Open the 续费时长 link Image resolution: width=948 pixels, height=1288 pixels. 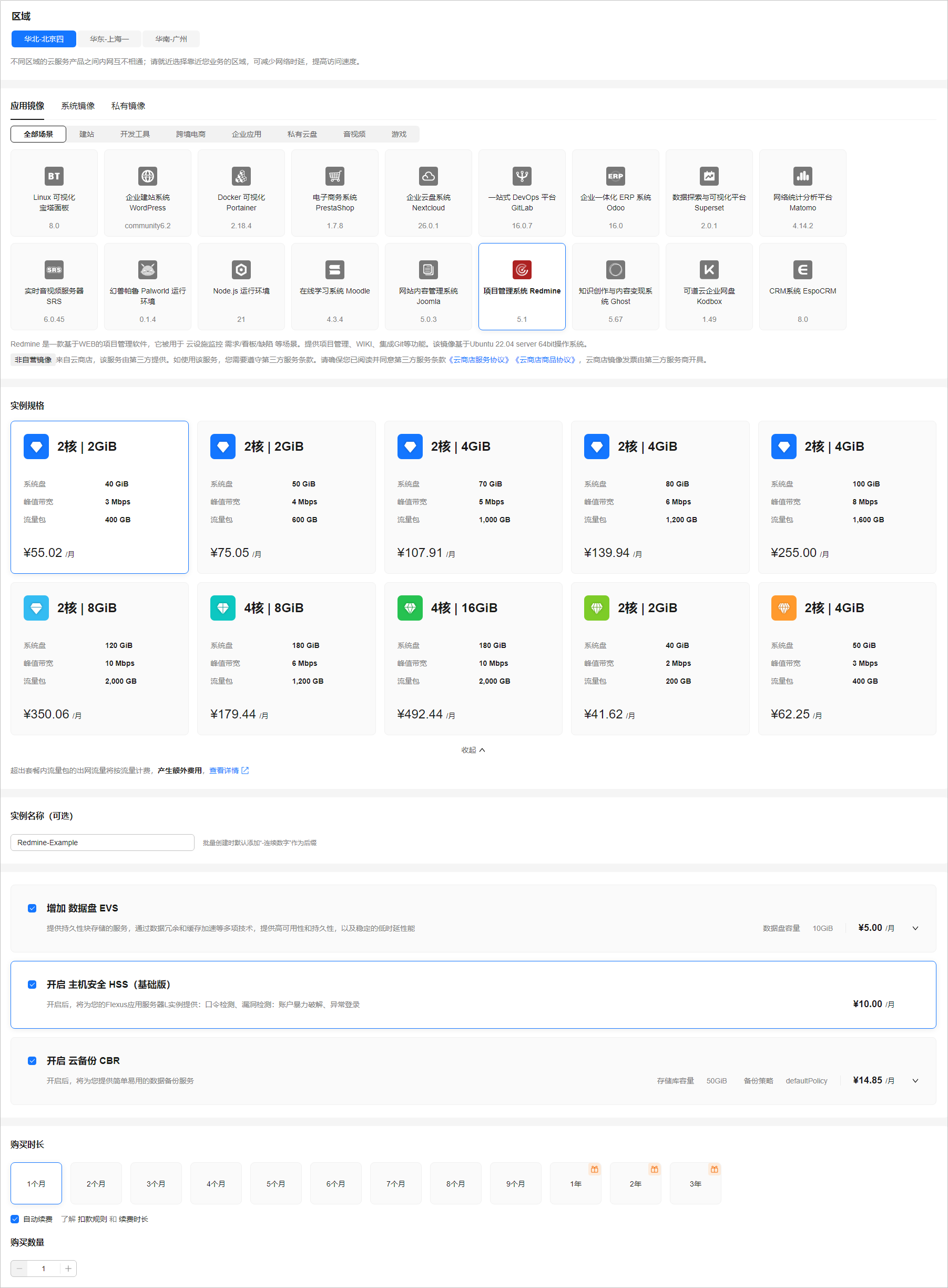133,1219
